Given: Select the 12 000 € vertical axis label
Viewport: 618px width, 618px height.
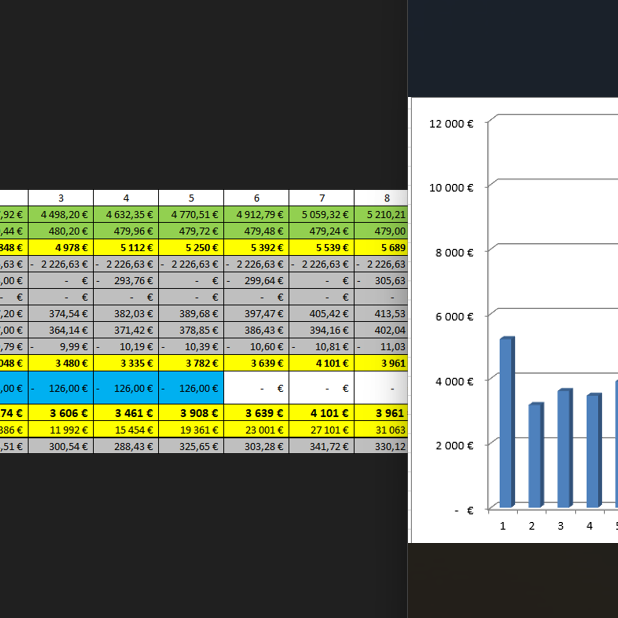Looking at the screenshot, I should pos(449,123).
